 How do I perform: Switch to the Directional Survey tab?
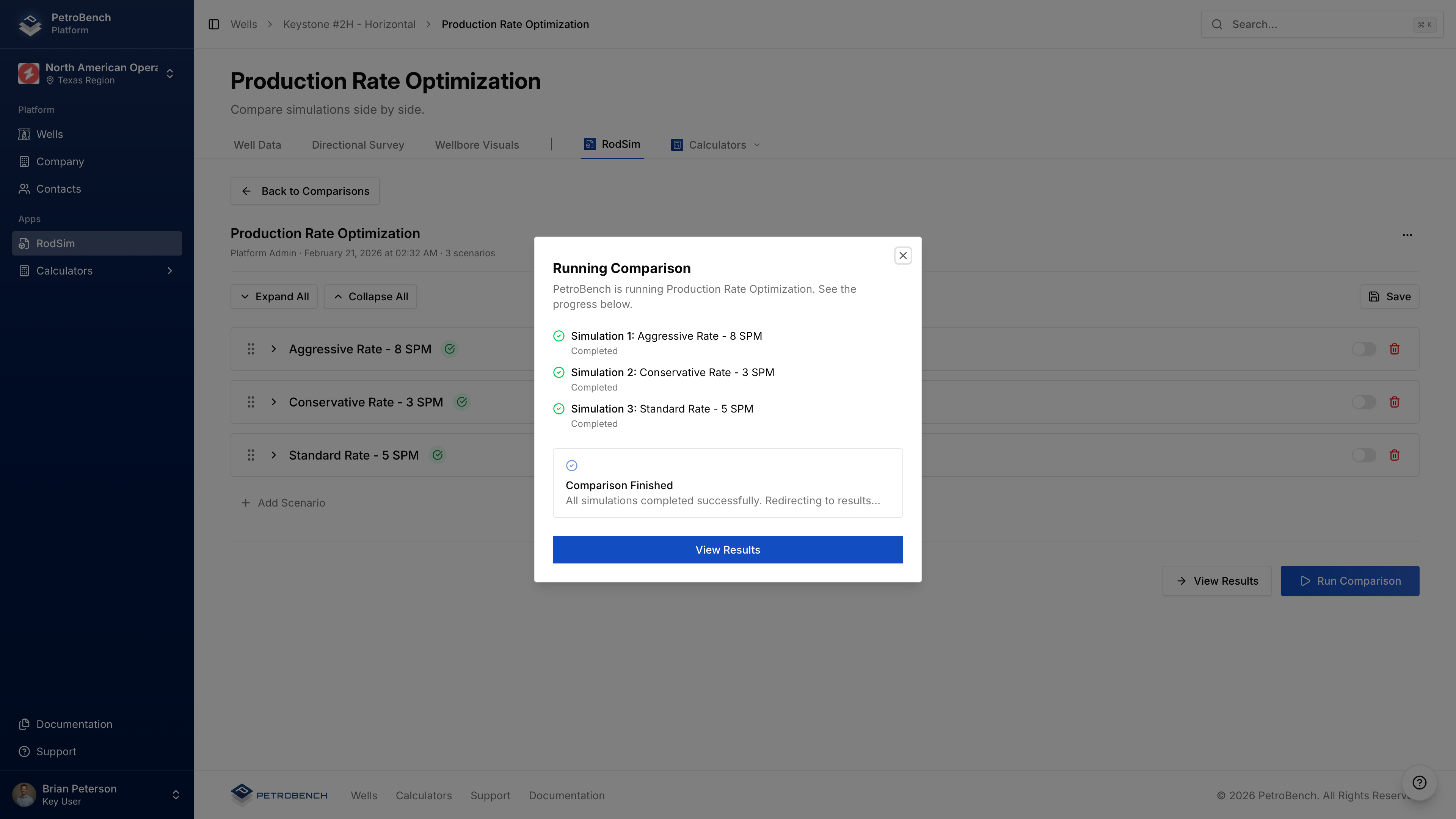(x=358, y=145)
